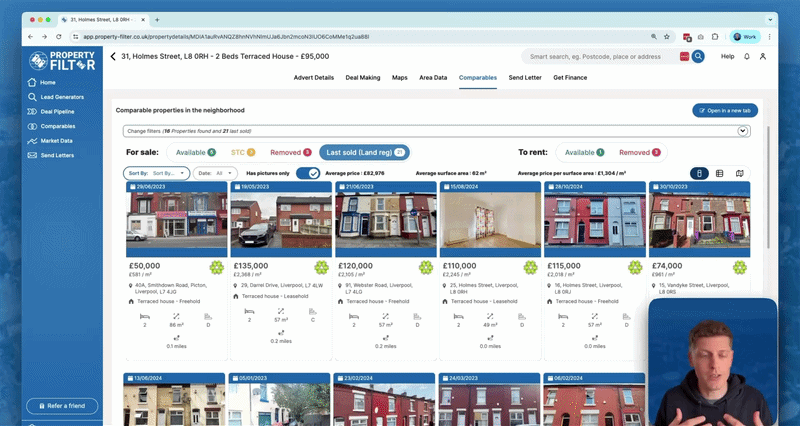
Task: Click the browser zoom magnifier icon
Action: [x=654, y=37]
